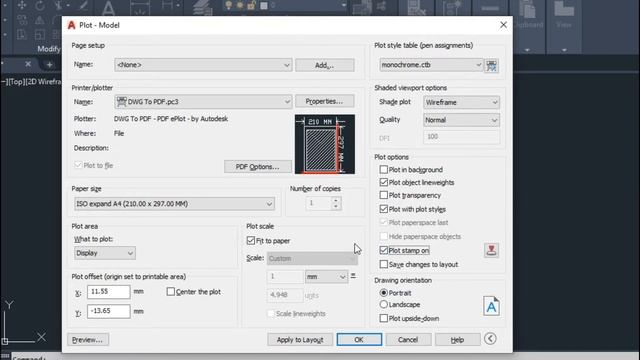Viewport: 640px width, 360px height.
Task: Click the [Top] viewport control label
Action: (x=16, y=82)
